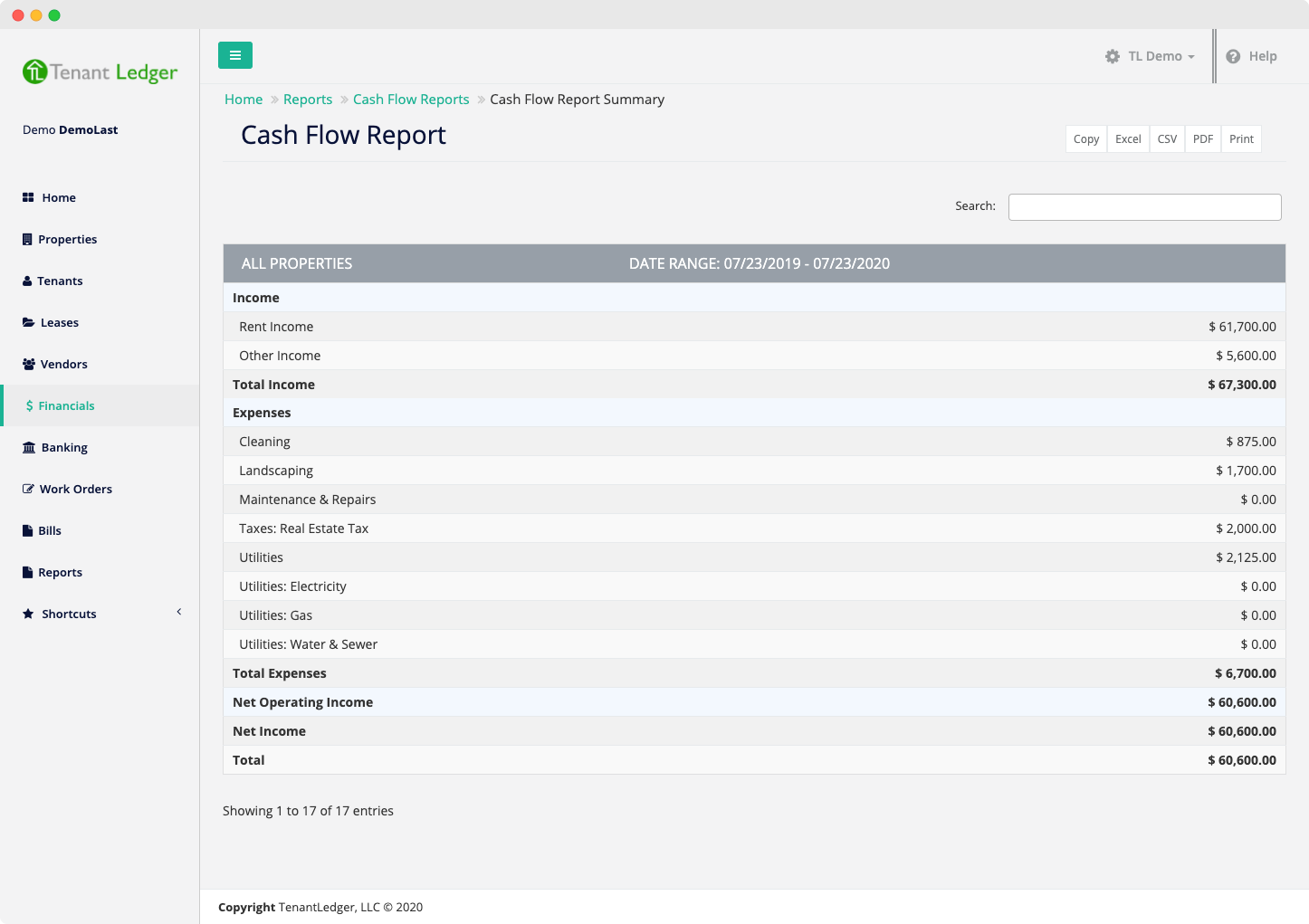Viewport: 1309px width, 924px height.
Task: Click the Tenant Ledger logo
Action: [100, 71]
